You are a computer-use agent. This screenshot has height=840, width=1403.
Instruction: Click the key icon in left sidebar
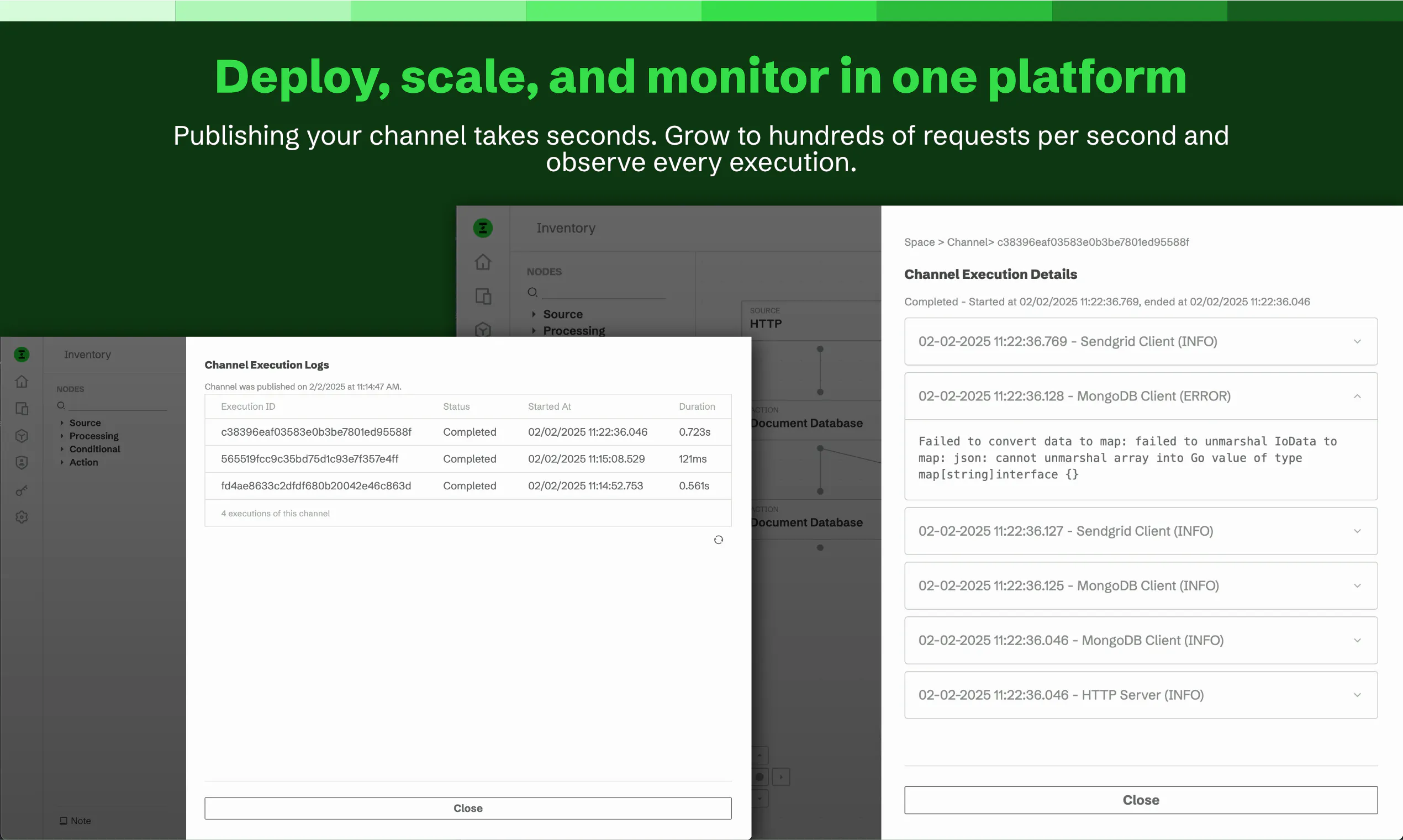click(22, 491)
